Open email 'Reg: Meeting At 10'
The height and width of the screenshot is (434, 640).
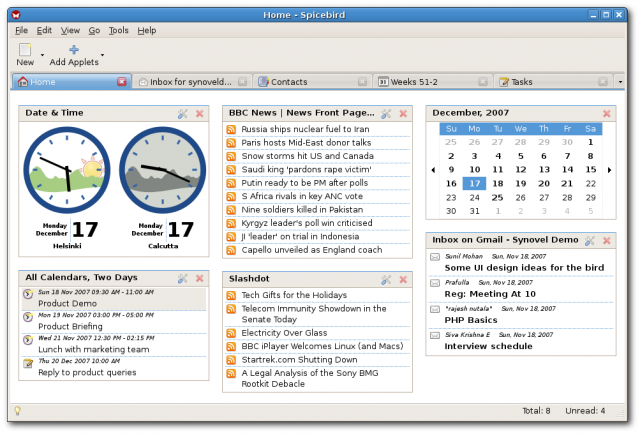point(490,294)
